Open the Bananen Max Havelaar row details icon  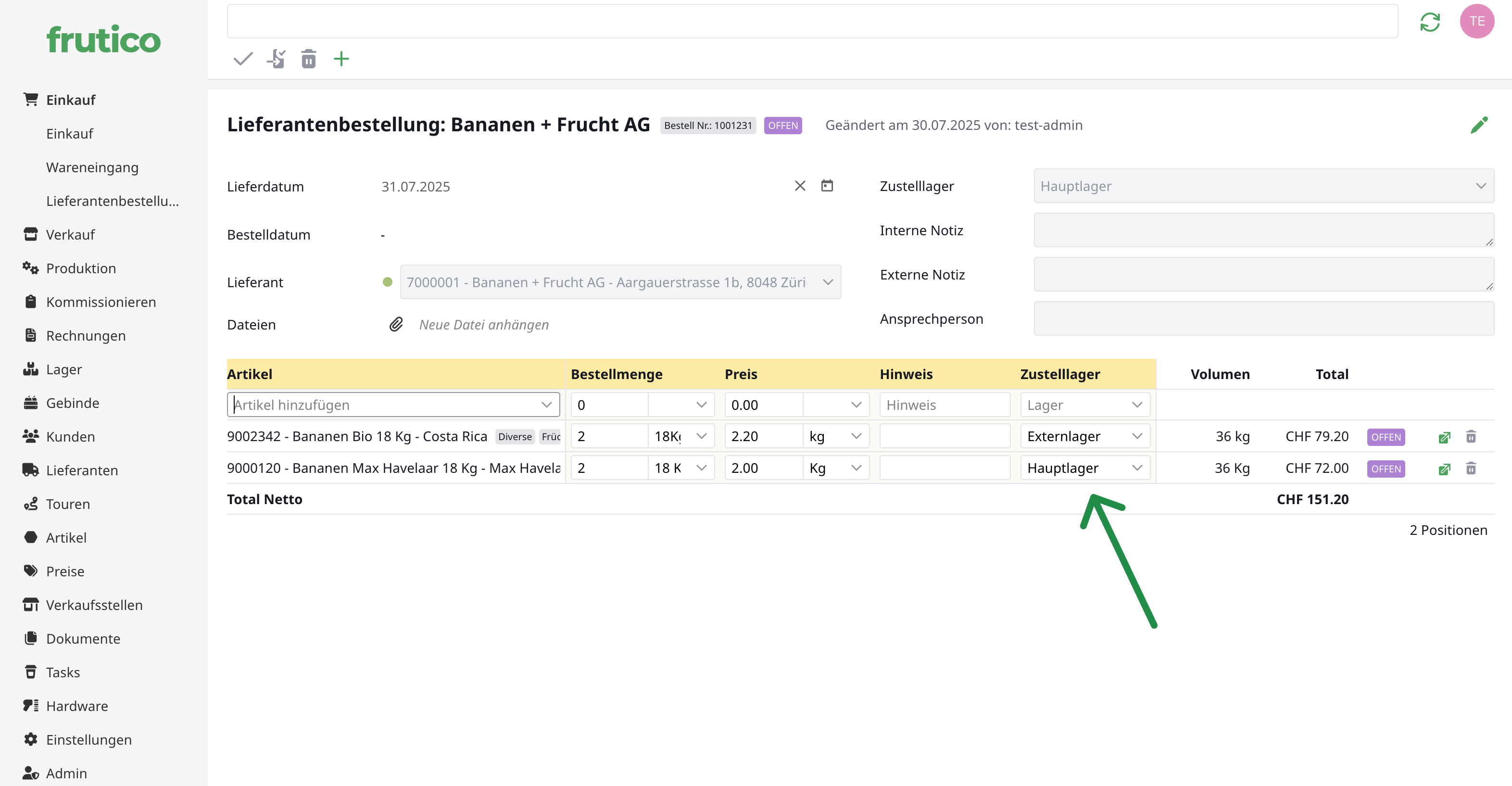click(x=1444, y=469)
